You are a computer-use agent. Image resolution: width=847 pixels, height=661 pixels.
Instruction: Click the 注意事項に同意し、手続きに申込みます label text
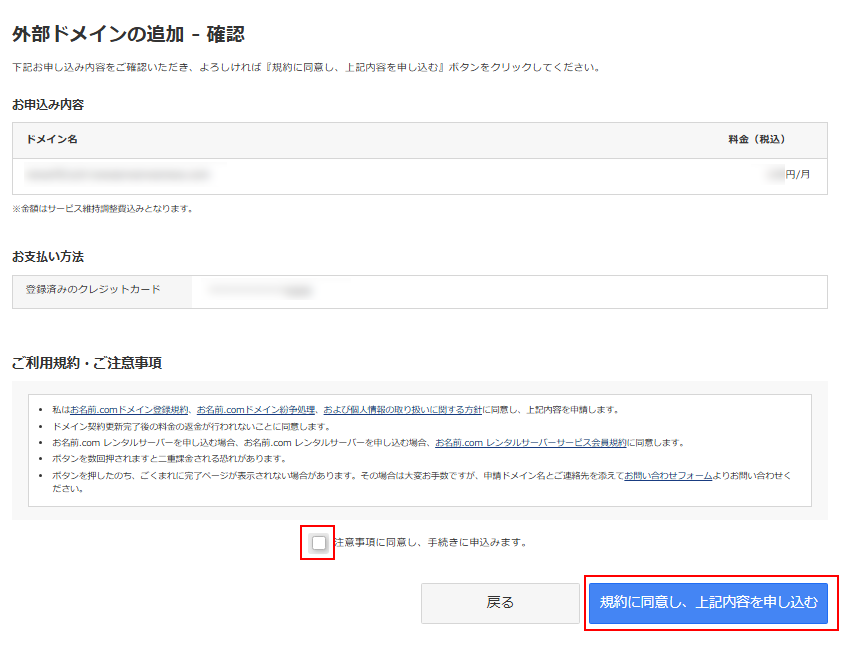(430, 543)
